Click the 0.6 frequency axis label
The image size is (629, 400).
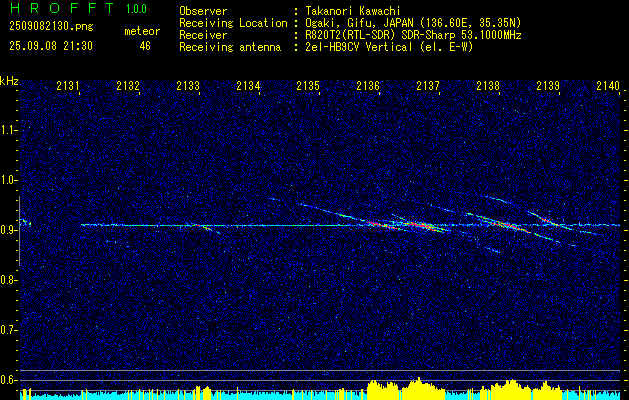coord(9,380)
